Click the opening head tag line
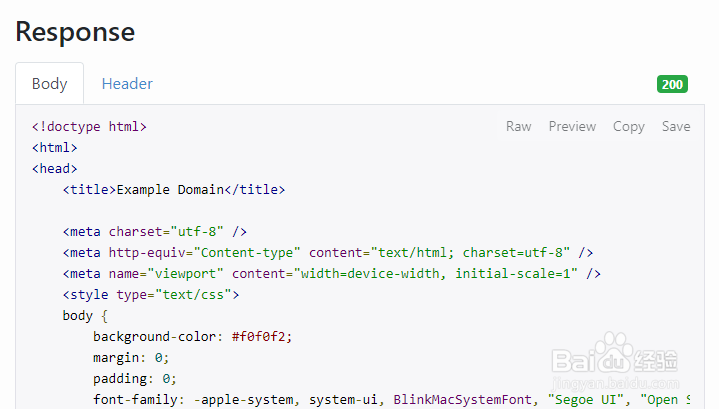Screen dimensions: 719x409 pyautogui.click(x=55, y=169)
